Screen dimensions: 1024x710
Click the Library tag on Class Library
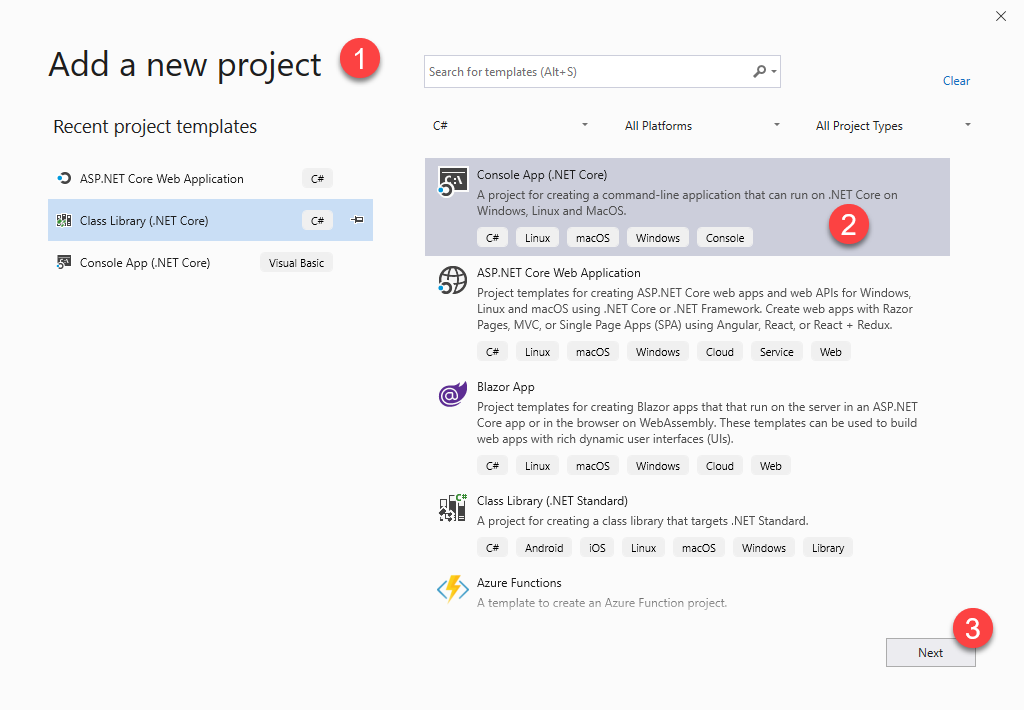point(827,548)
